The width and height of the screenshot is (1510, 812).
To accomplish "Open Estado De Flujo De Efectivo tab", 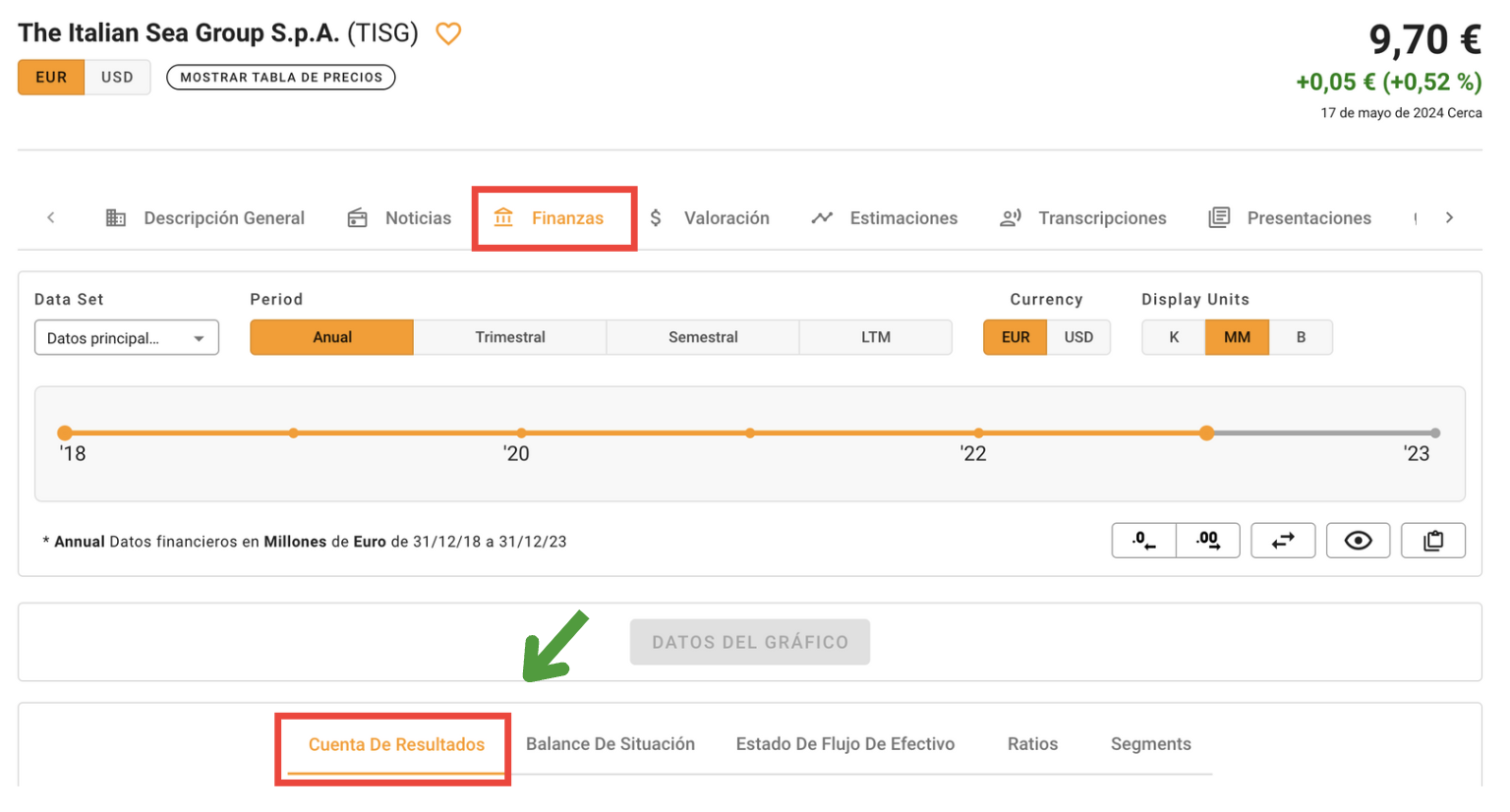I will 845,744.
